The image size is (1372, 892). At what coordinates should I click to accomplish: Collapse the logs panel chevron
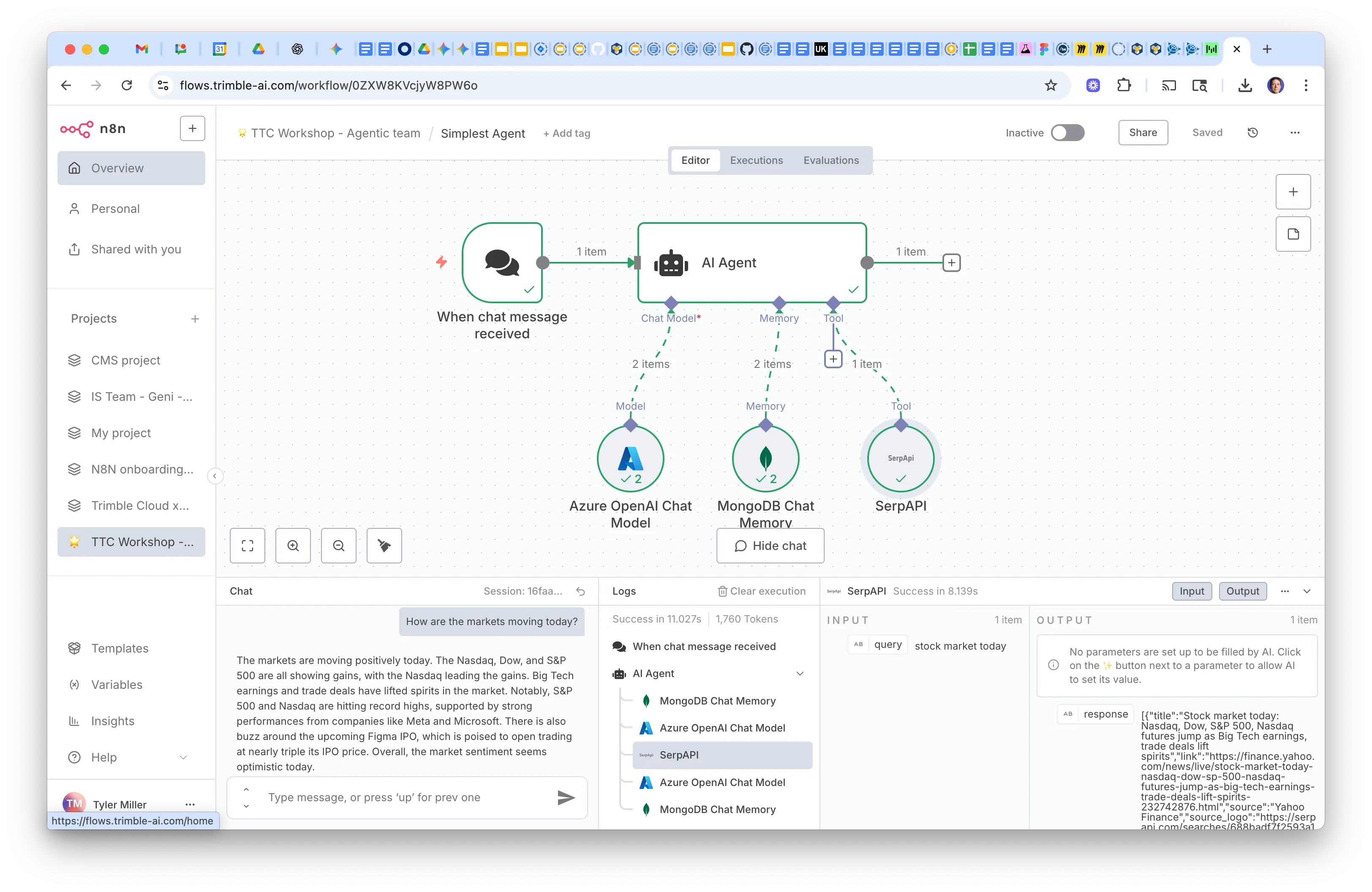(x=1307, y=591)
